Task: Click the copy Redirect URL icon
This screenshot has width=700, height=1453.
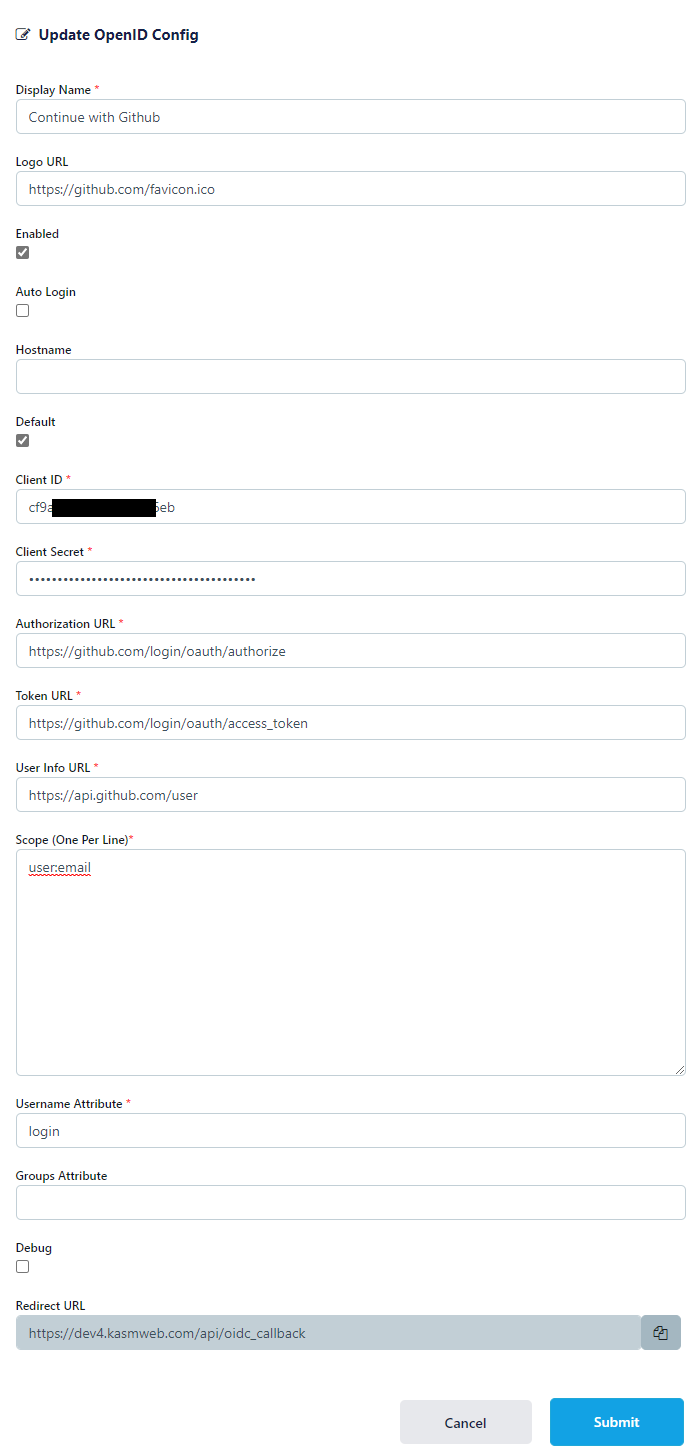Action: pyautogui.click(x=660, y=1333)
